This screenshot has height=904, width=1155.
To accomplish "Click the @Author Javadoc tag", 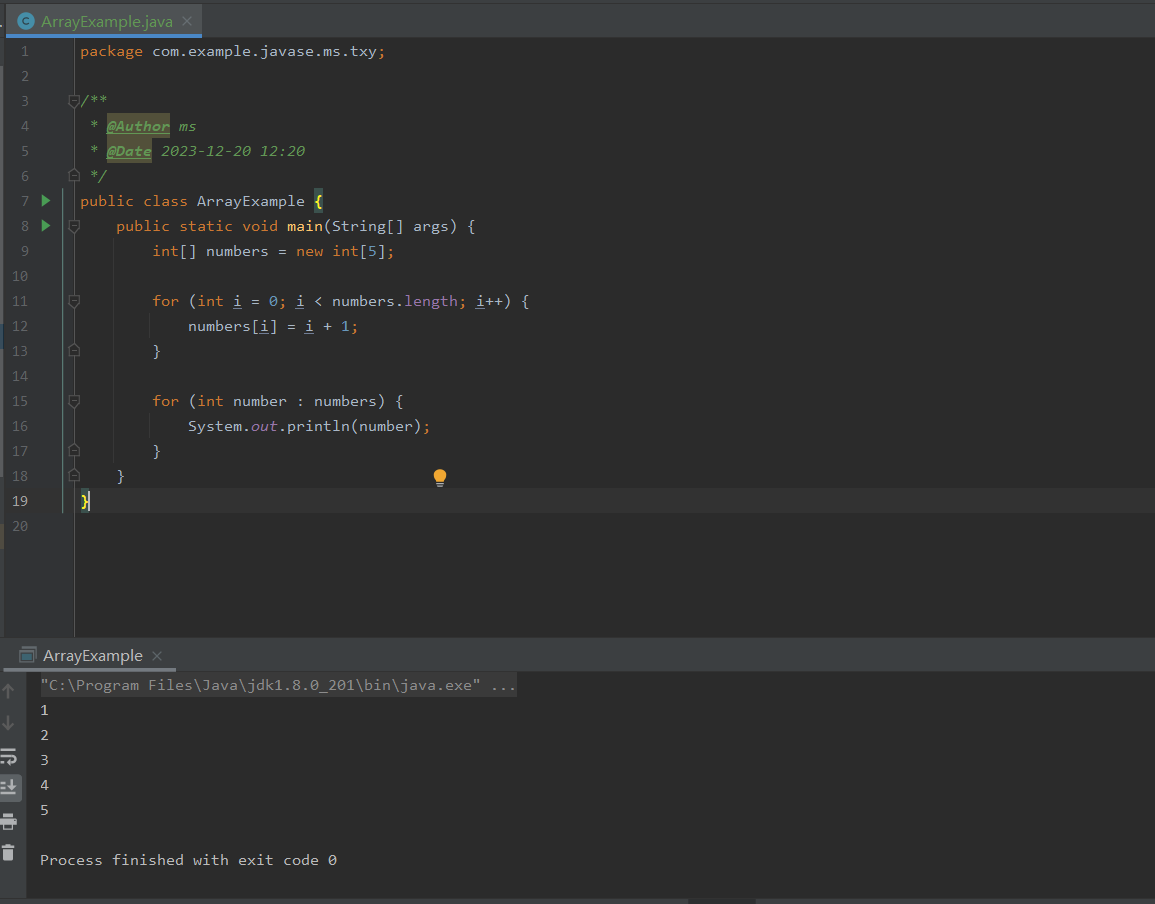I will (138, 126).
